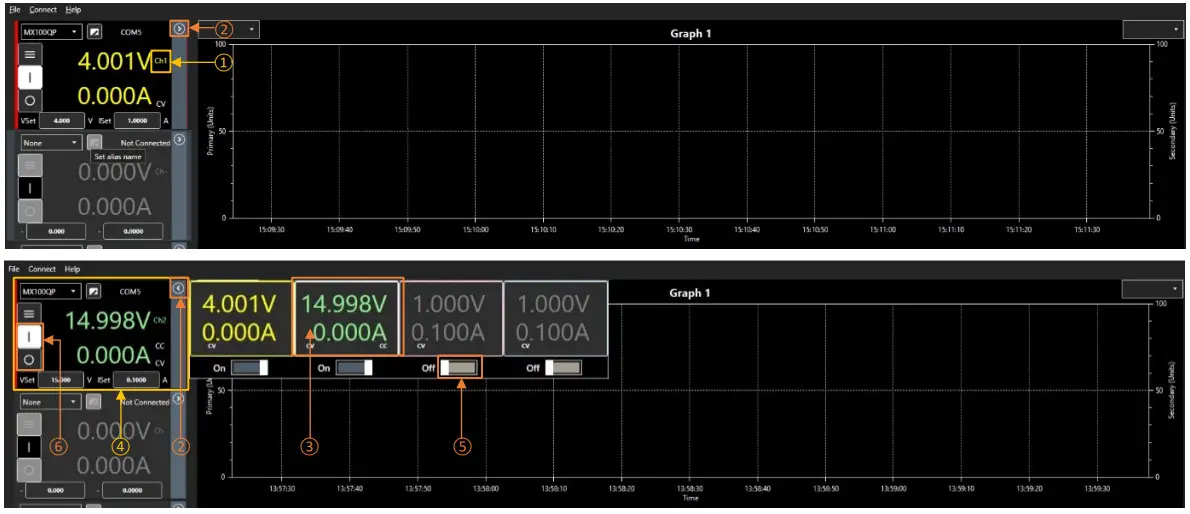Click Not Connected status in upper window
The height and width of the screenshot is (514, 1190).
145,142
